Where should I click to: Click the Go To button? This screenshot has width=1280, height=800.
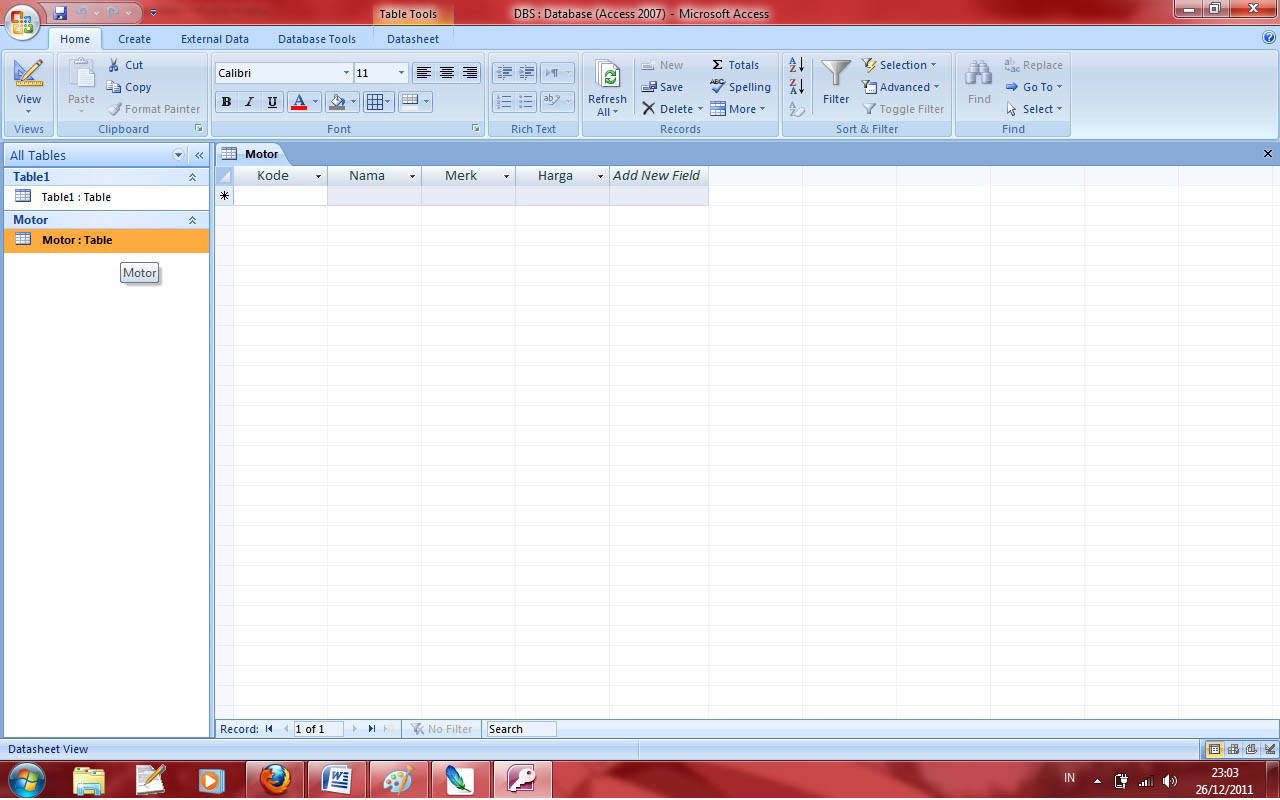coord(1034,87)
